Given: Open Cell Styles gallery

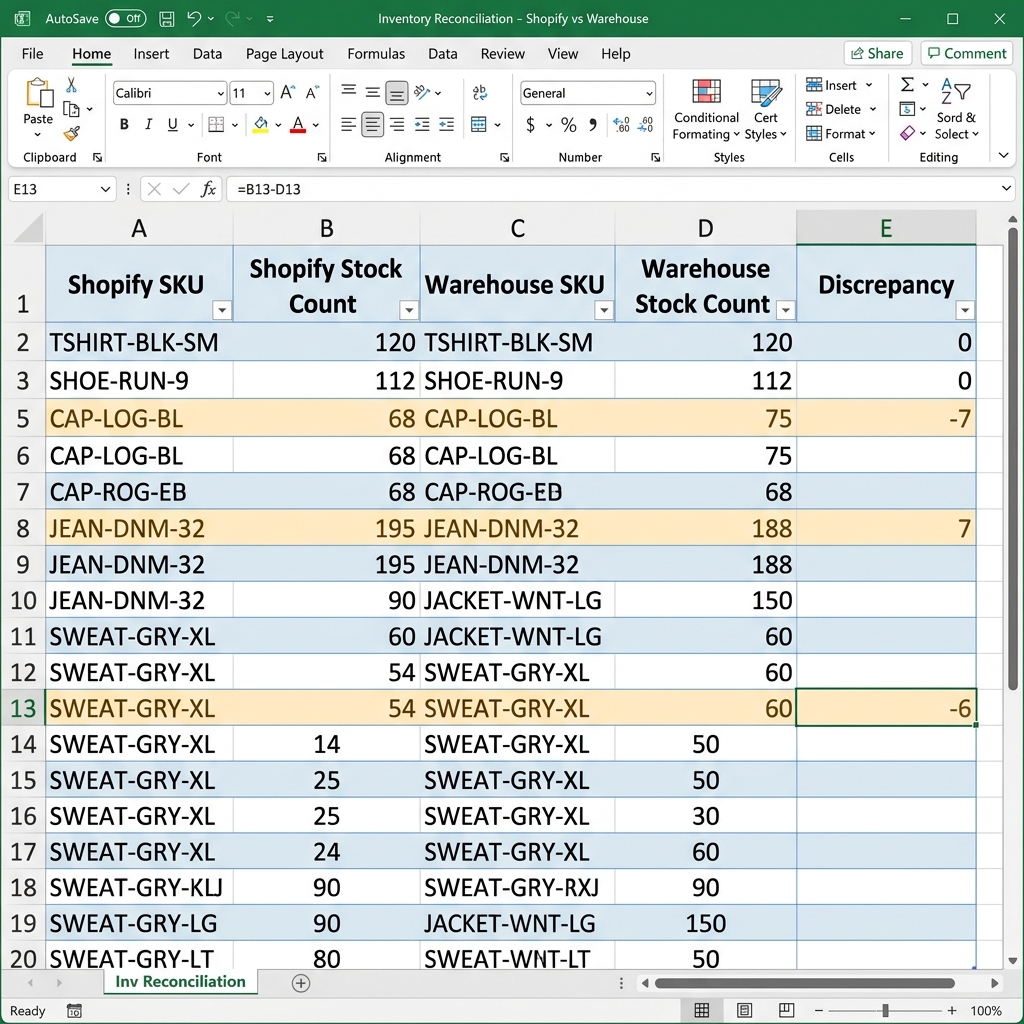Looking at the screenshot, I should 765,110.
